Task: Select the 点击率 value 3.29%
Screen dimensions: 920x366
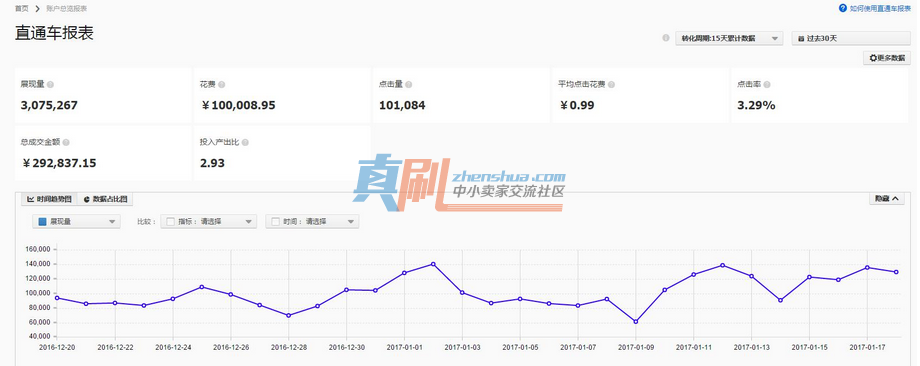Action: tap(756, 106)
